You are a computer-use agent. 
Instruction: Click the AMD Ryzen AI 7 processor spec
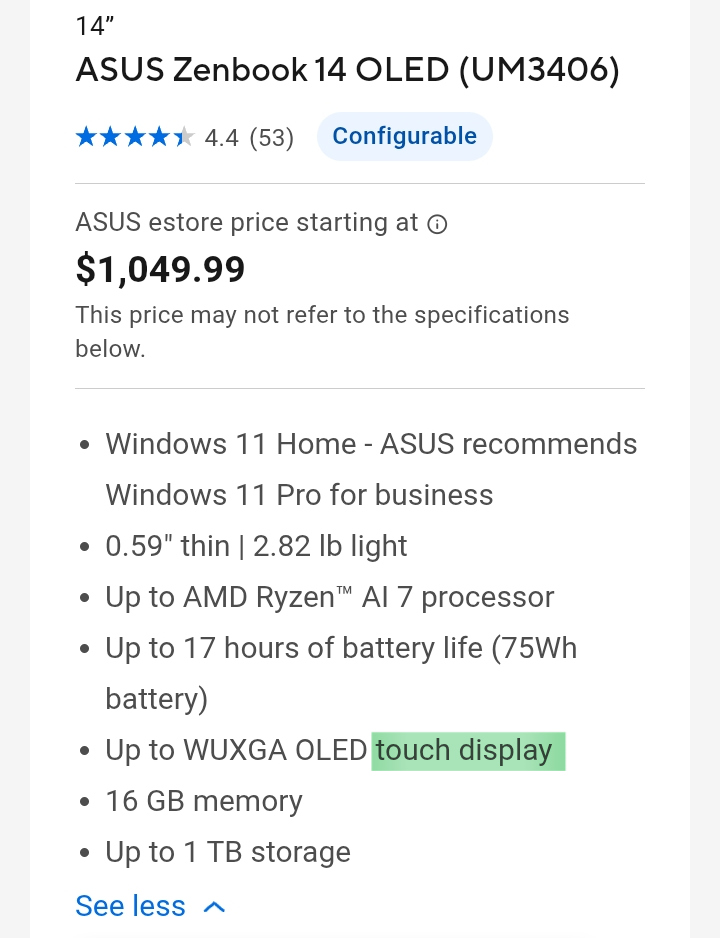pyautogui.click(x=329, y=598)
